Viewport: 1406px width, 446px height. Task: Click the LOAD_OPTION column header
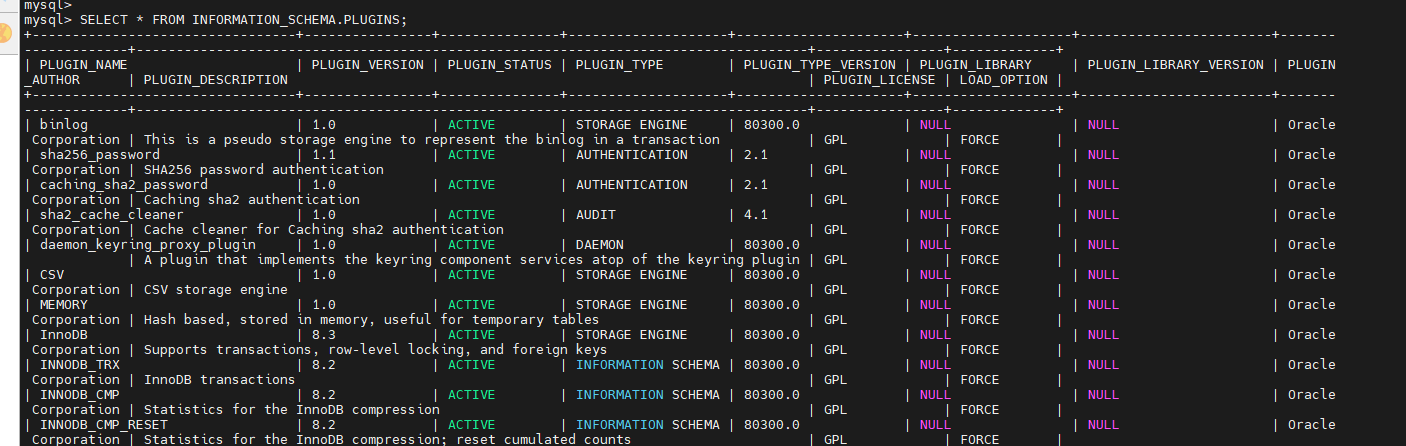(x=1004, y=80)
